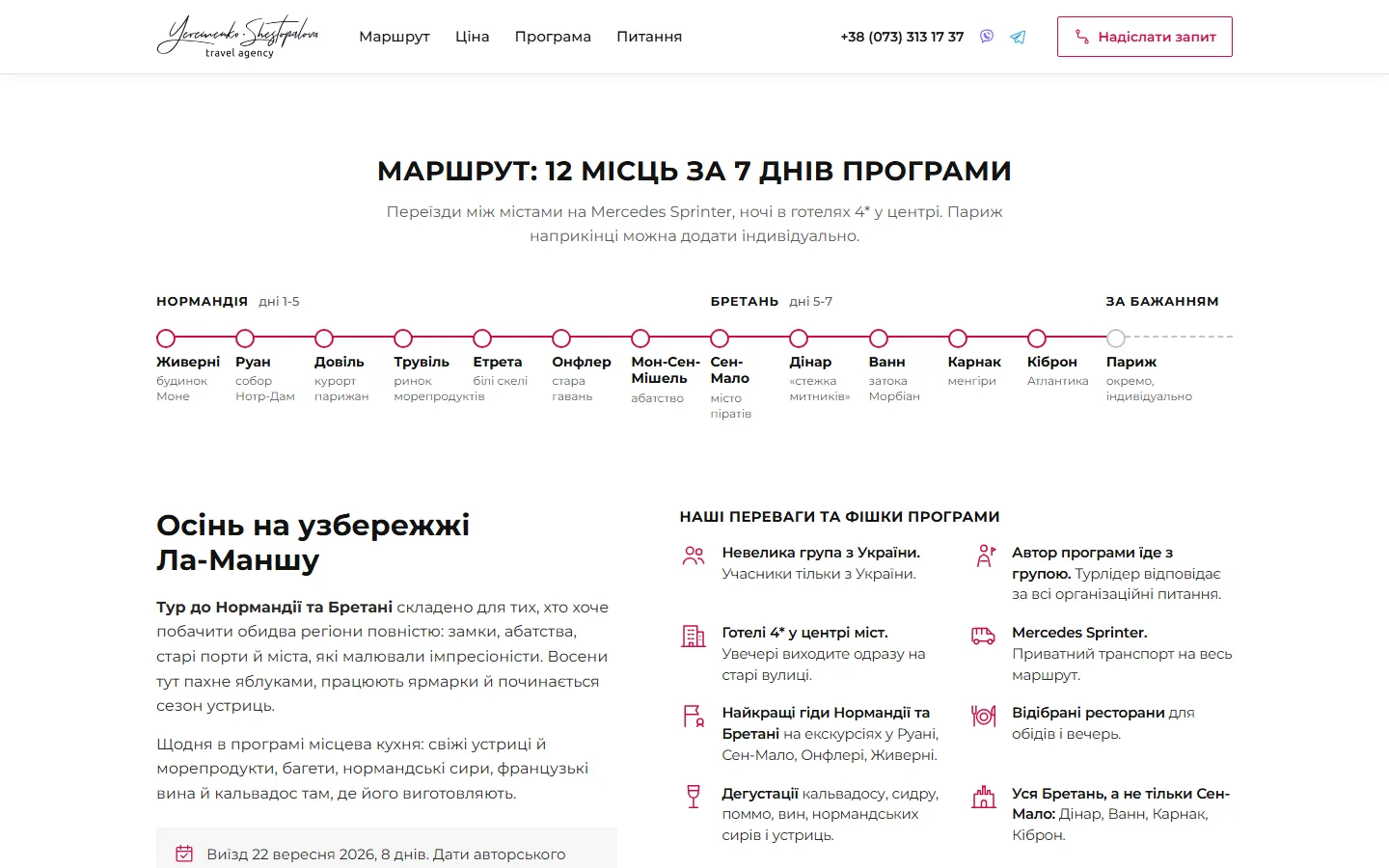Click the castle icon beside Уся Бретань
Screen dimensions: 1389x868
pos(984,797)
